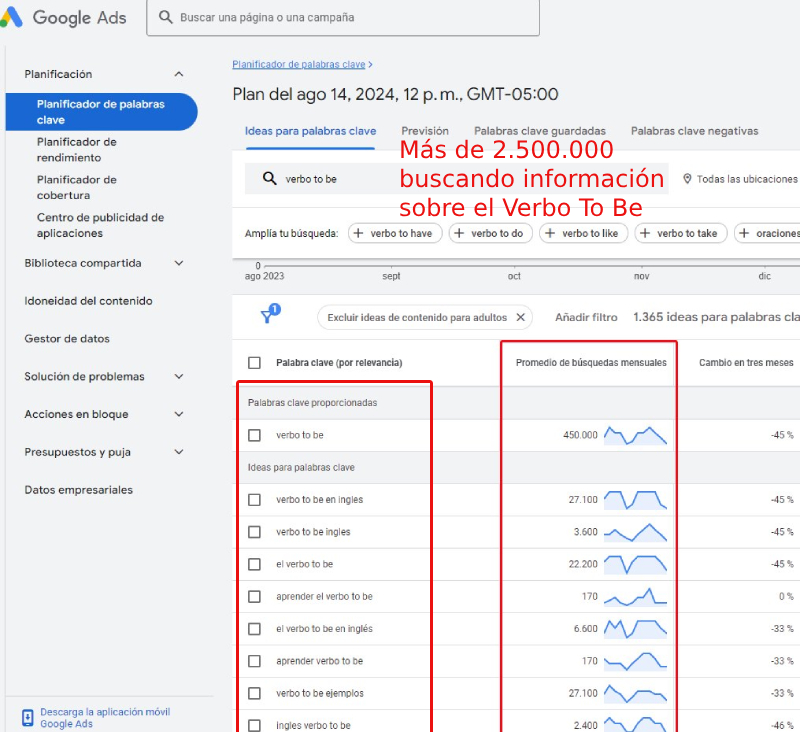800x732 pixels.
Task: Add 'verbo to have' to broaden search
Action: coord(395,233)
